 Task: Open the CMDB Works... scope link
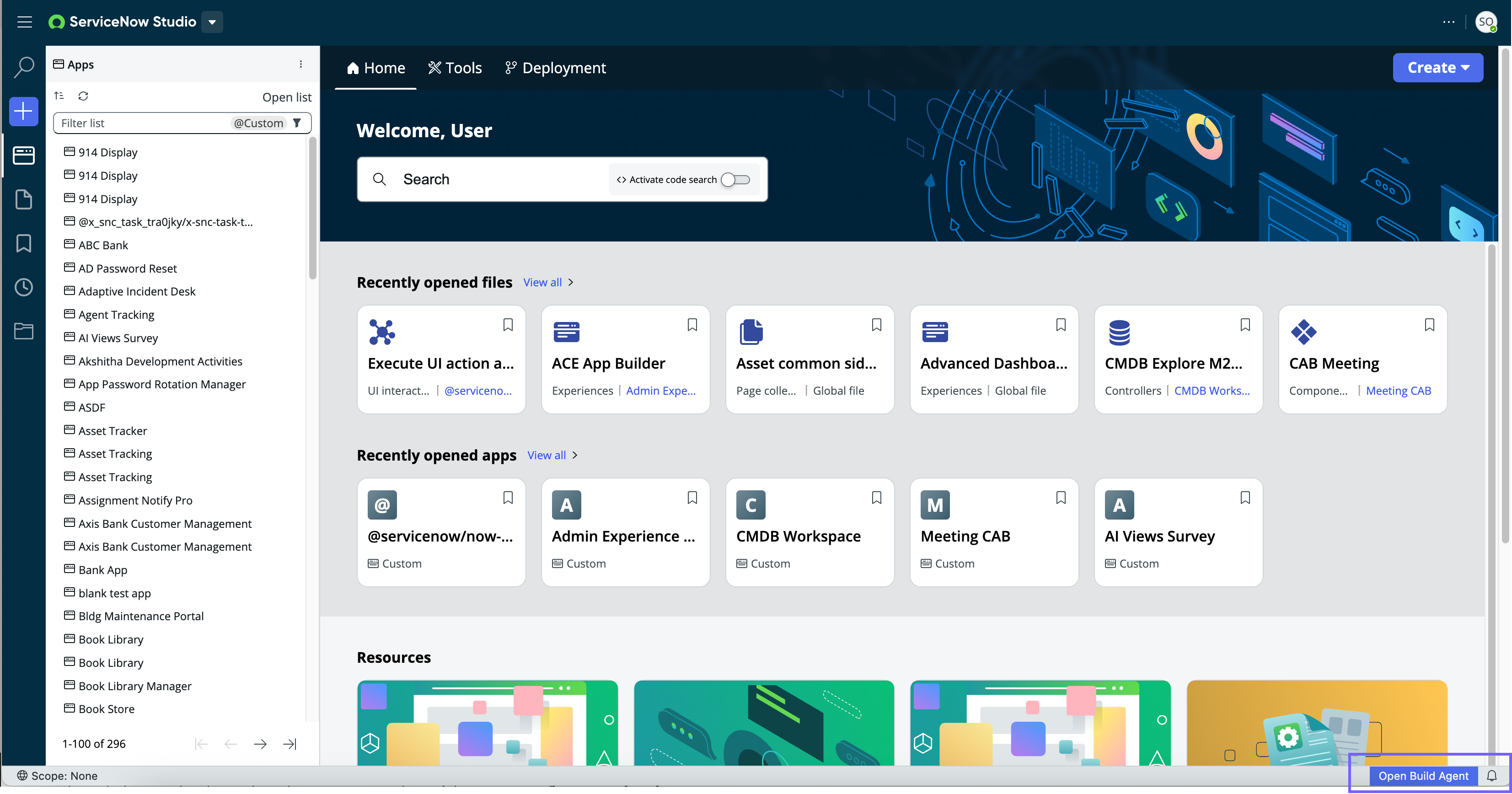1212,391
